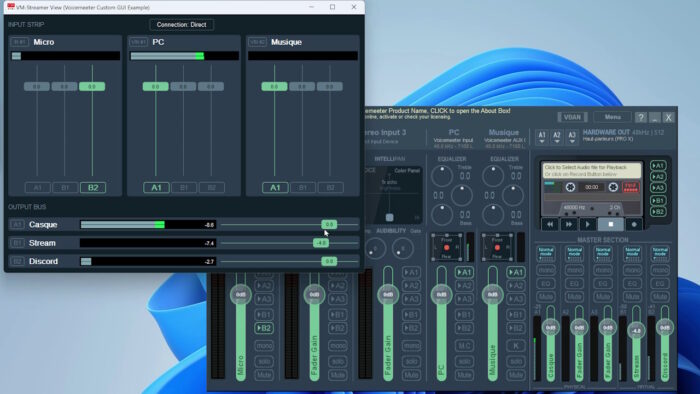Change Normal mode on Casque master bus
700x394 pixels.
click(x=546, y=254)
